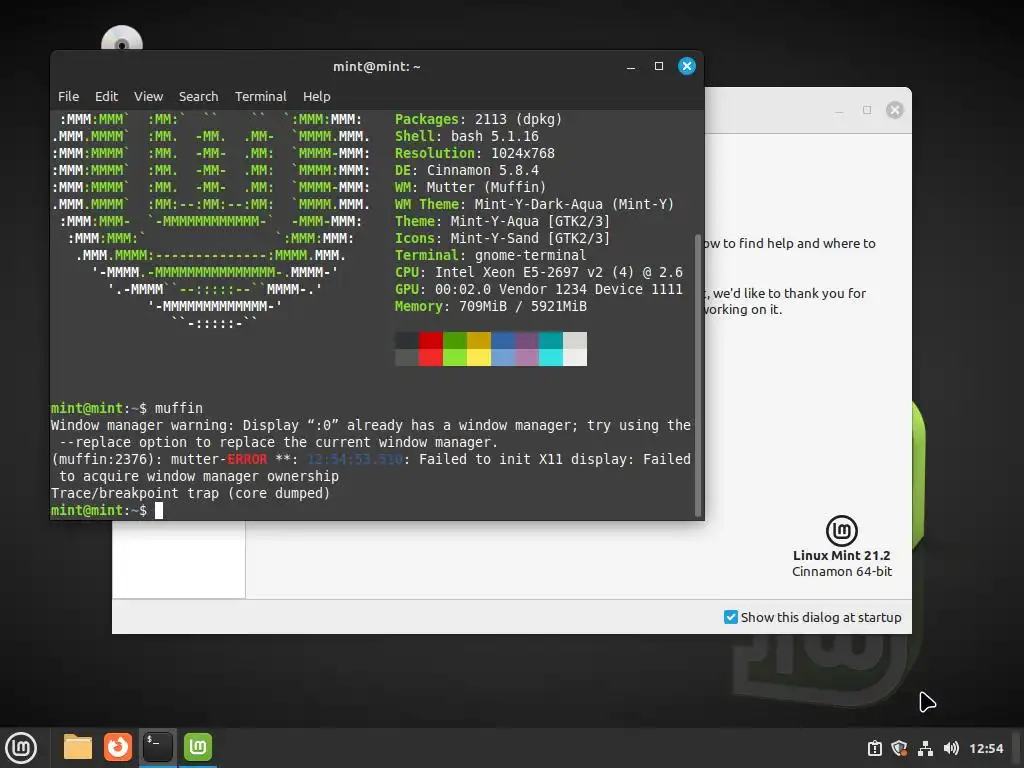The image size is (1024, 768).
Task: Open the terminal File menu
Action: [69, 97]
